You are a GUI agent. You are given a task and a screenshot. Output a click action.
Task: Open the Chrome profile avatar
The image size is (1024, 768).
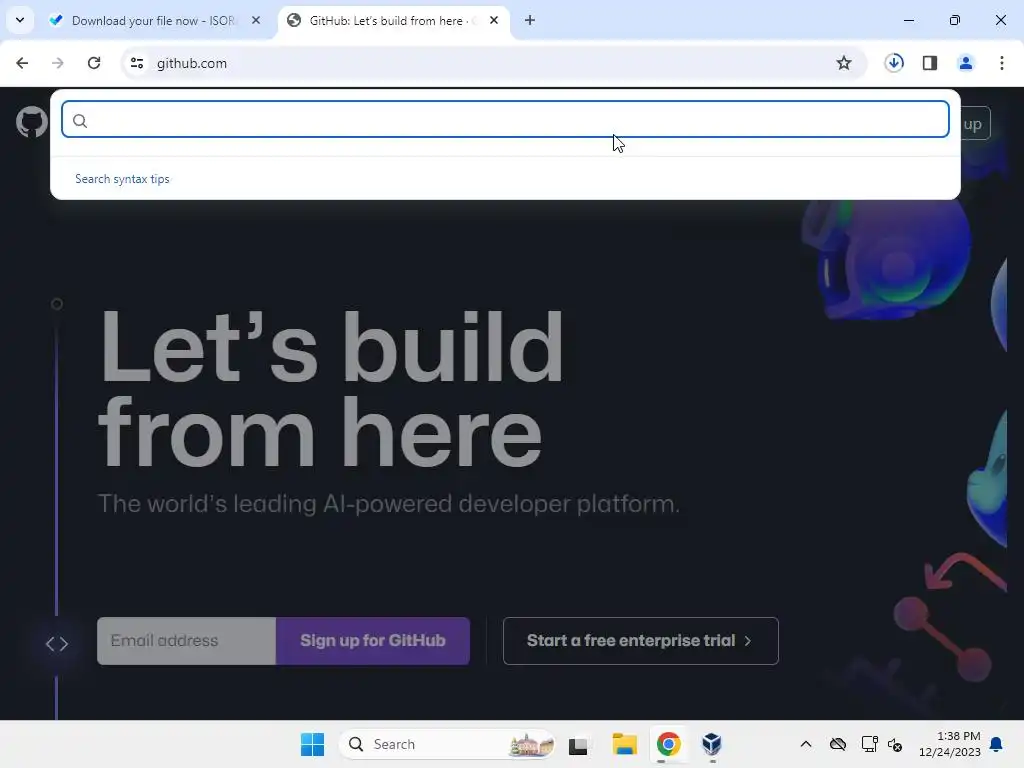point(965,63)
